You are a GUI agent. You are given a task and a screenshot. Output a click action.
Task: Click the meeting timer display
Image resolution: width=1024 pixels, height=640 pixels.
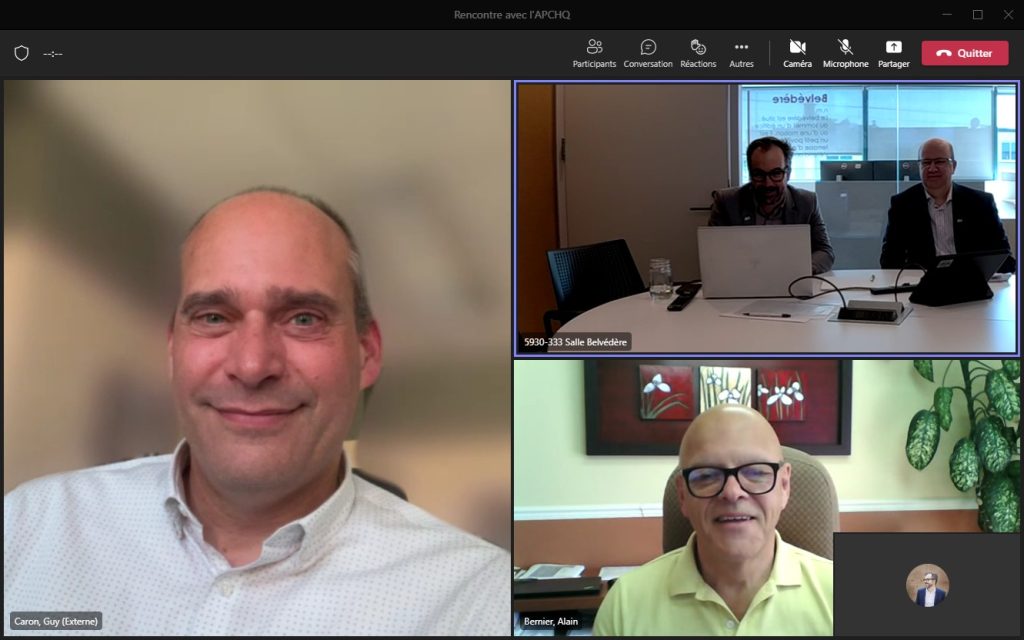(53, 54)
